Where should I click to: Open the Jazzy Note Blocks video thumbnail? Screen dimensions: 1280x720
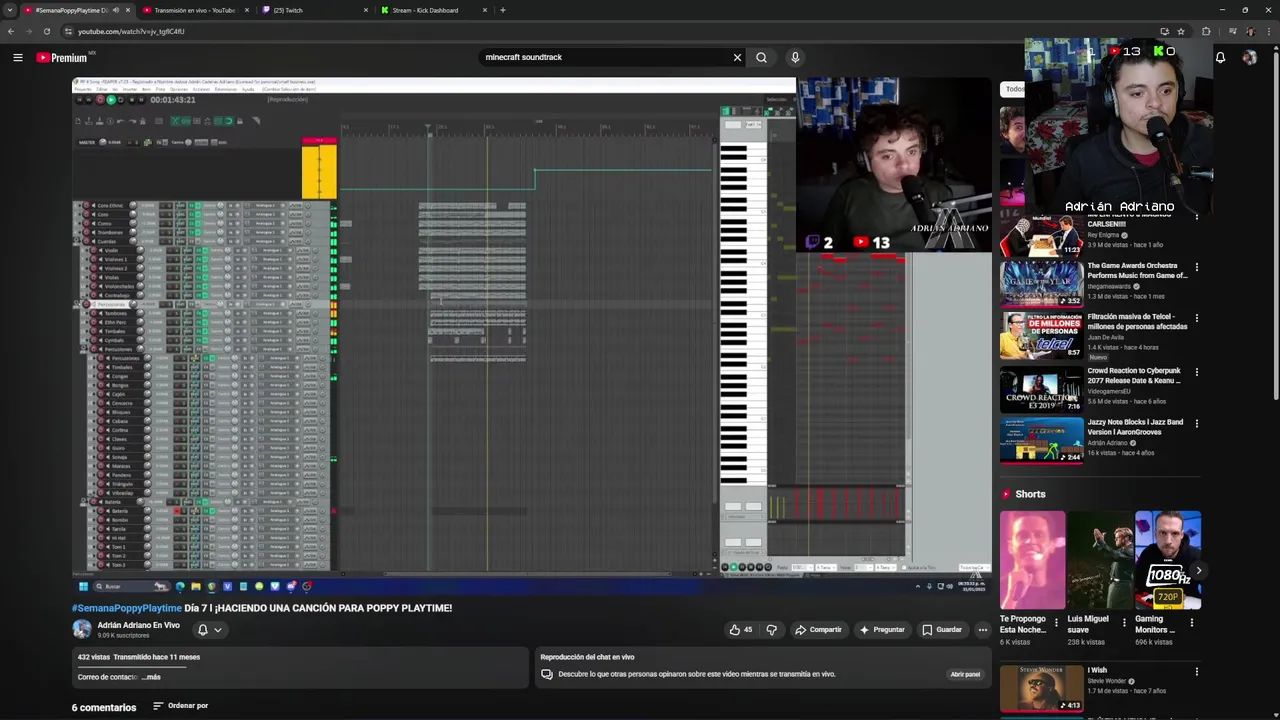coord(1042,440)
